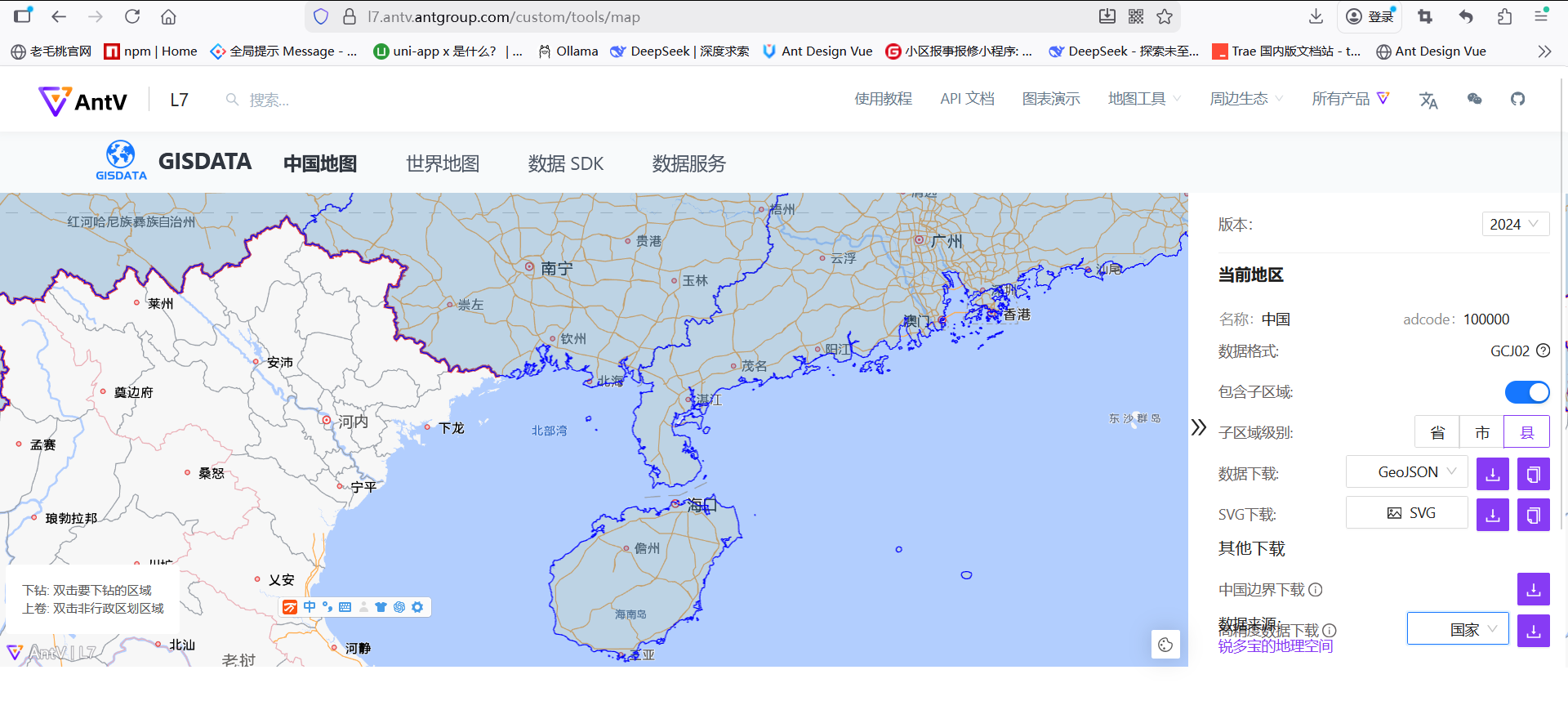This screenshot has width=1568, height=719.
Task: Download the SVG file with download icon
Action: pyautogui.click(x=1493, y=514)
